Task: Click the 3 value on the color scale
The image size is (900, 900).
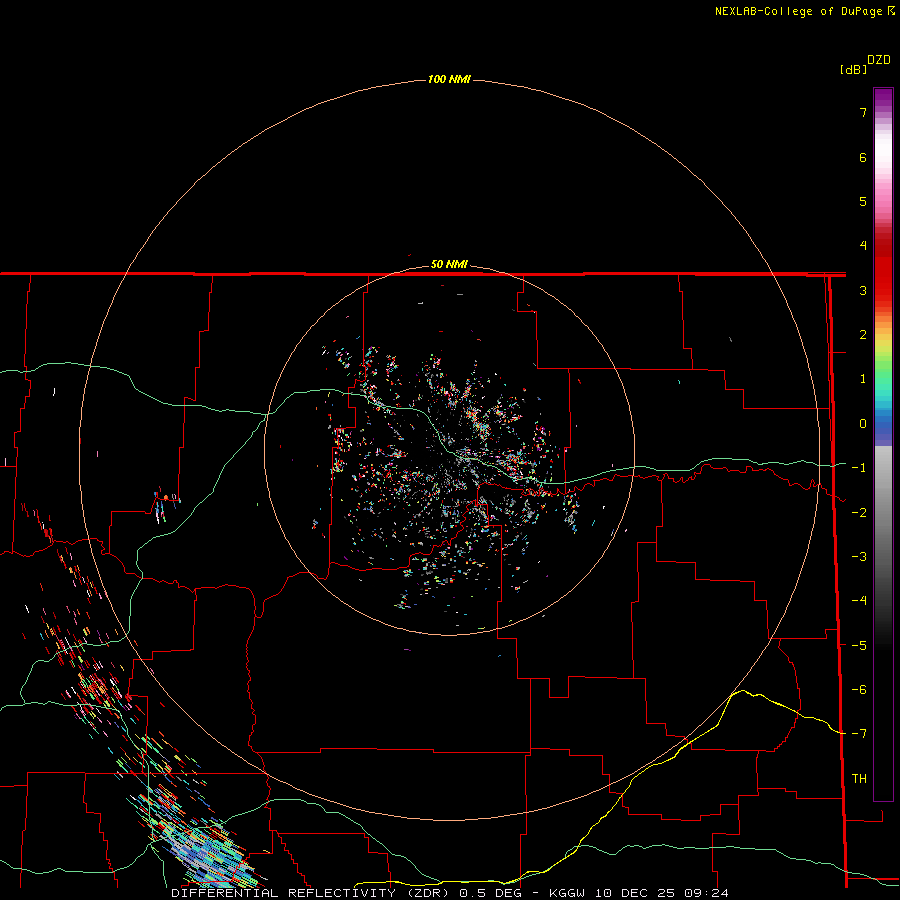Action: pyautogui.click(x=863, y=291)
